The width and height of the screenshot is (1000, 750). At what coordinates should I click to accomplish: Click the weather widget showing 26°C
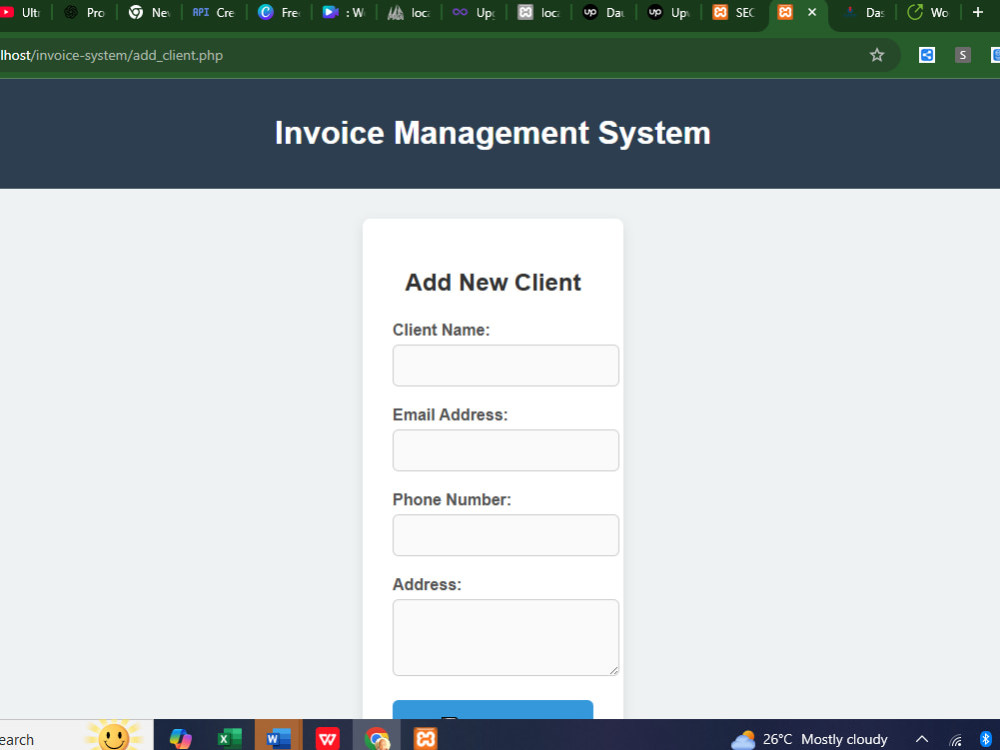(809, 739)
